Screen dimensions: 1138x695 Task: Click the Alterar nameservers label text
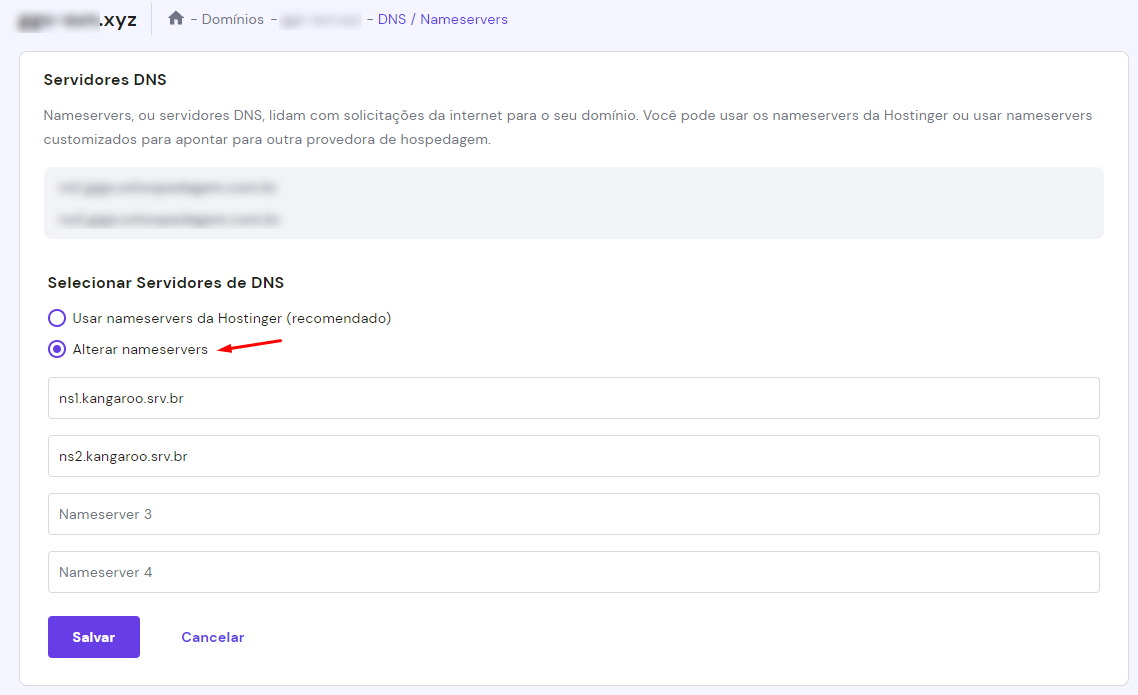(140, 349)
